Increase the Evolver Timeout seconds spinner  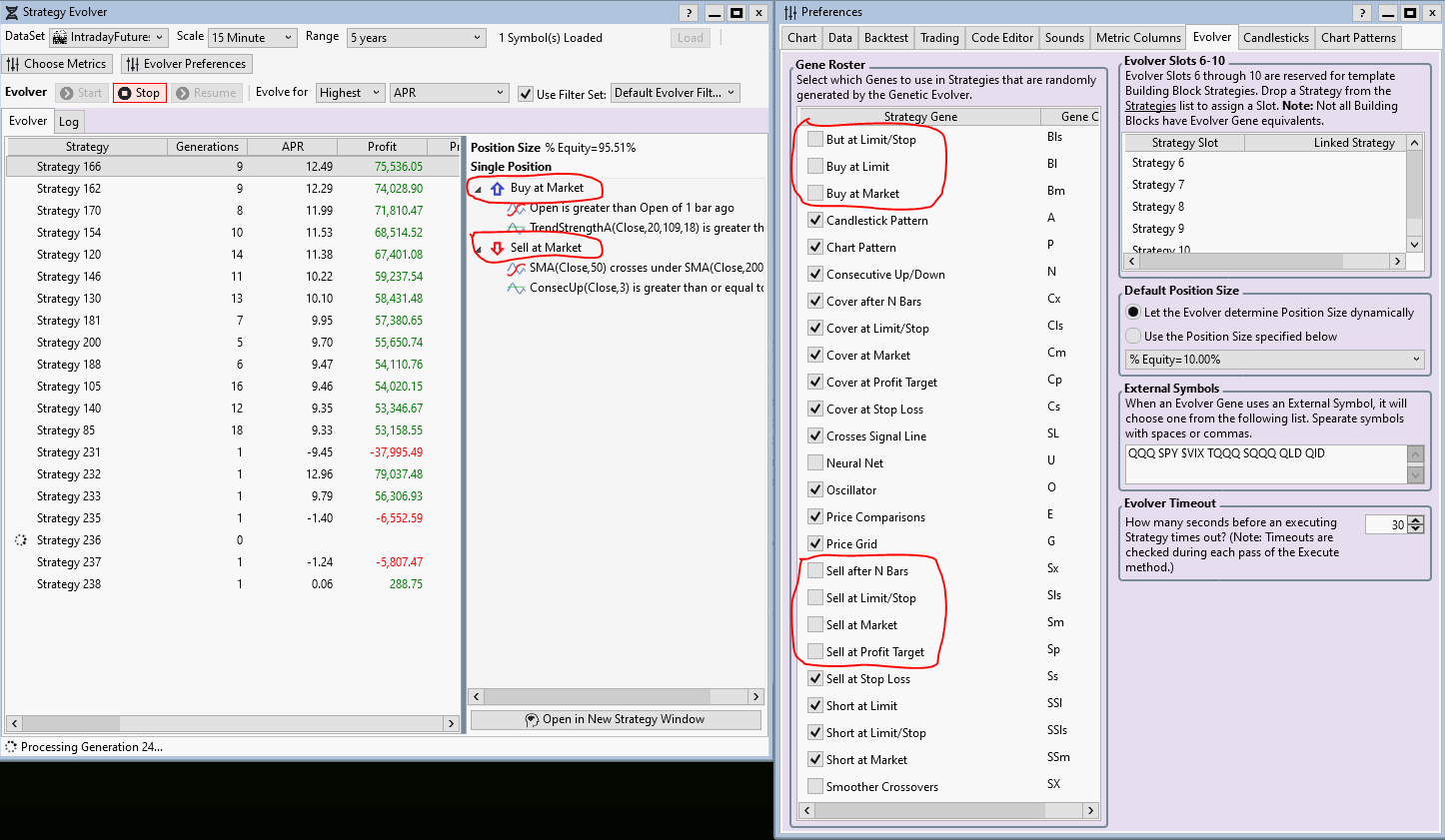1415,519
